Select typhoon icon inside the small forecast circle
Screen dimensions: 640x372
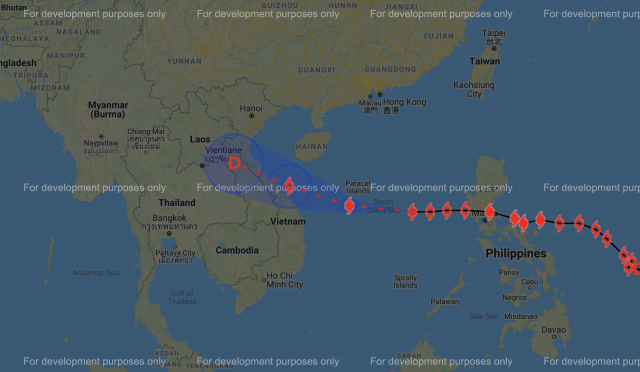289,186
